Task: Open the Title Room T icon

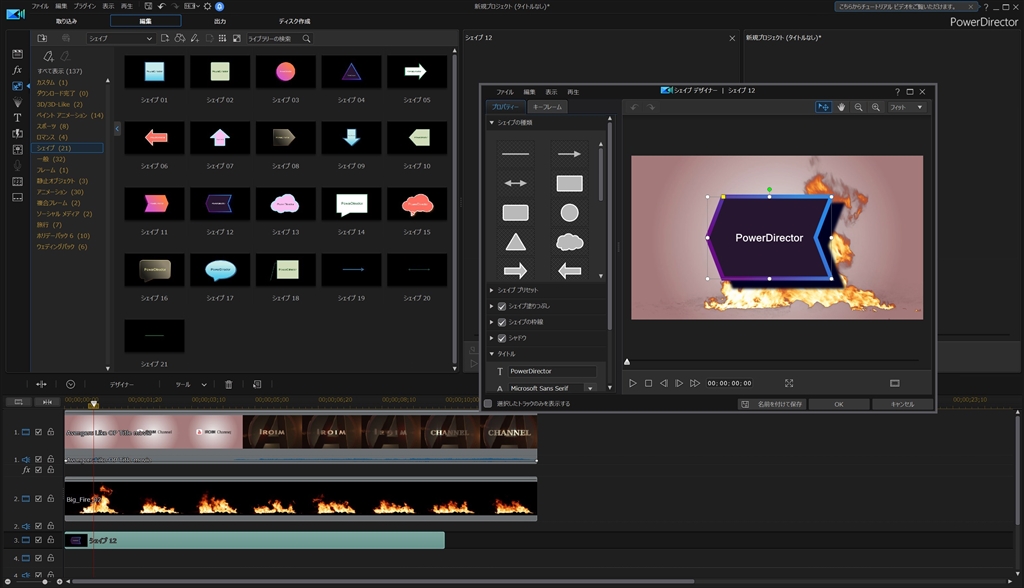Action: click(x=18, y=118)
